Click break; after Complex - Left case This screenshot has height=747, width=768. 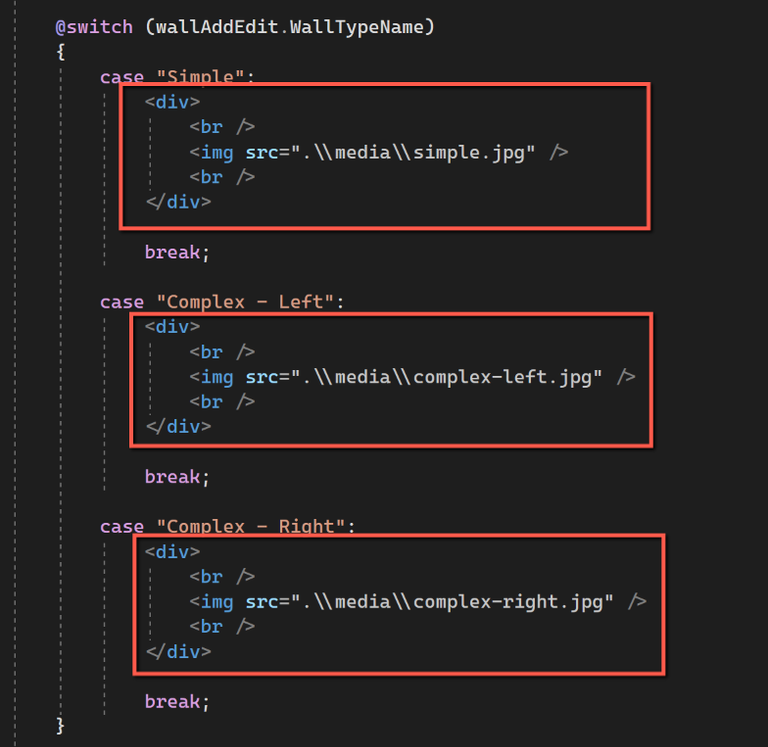(177, 477)
